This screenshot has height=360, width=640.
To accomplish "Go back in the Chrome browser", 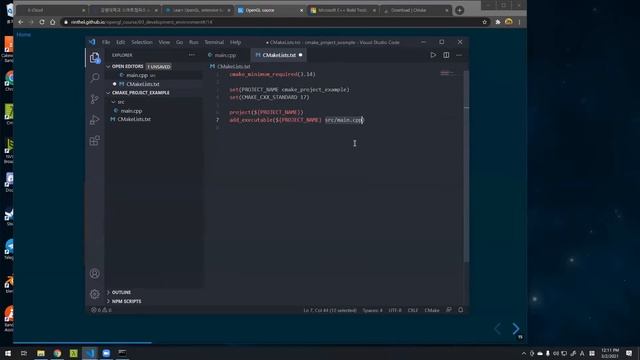I will 20,22.
